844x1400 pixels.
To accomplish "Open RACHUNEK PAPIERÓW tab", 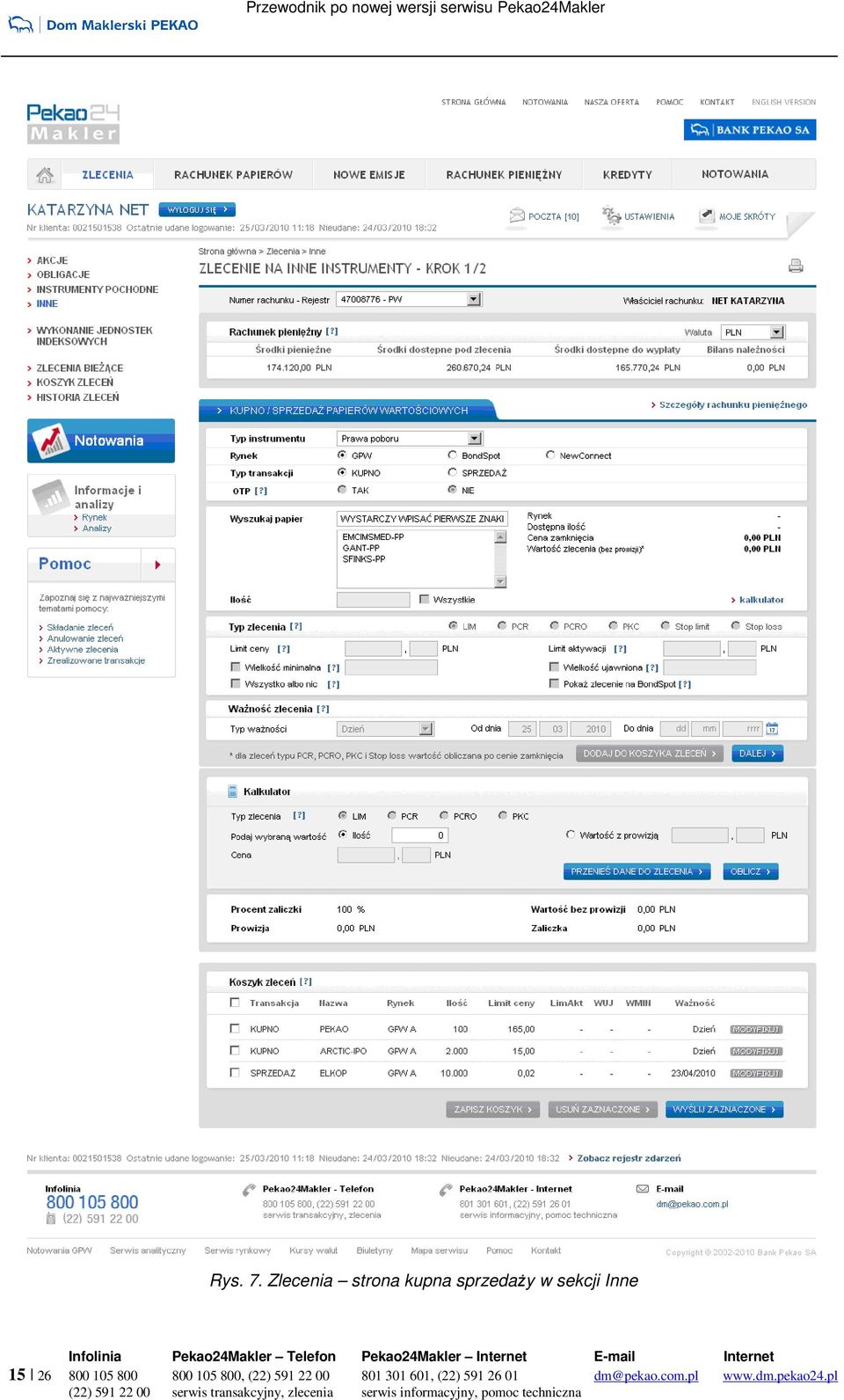I will coord(233,175).
